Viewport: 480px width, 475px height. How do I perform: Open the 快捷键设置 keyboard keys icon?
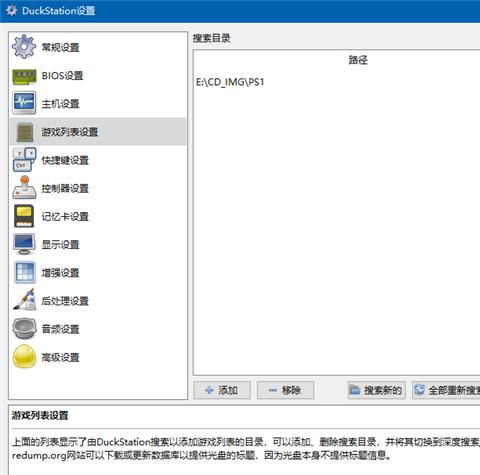coord(24,160)
